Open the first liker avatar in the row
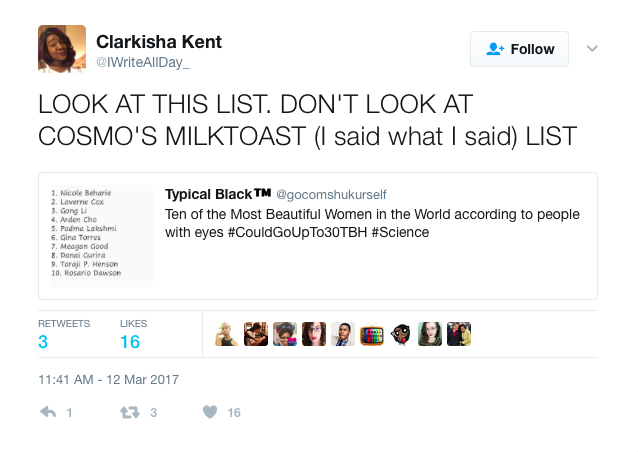This screenshot has height=452, width=638. [227, 334]
